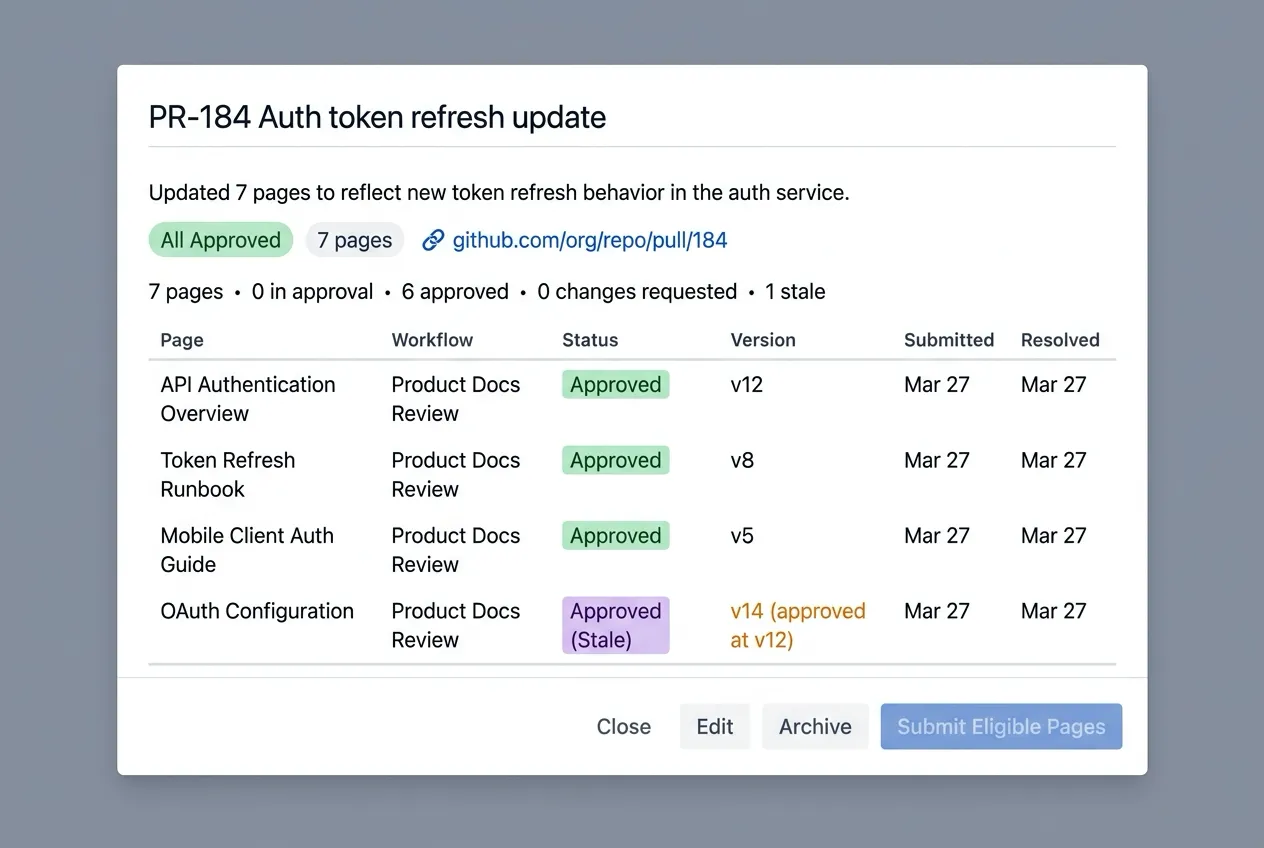Click the Approved chip for API Authentication Overview
Viewport: 1264px width, 848px height.
(615, 384)
